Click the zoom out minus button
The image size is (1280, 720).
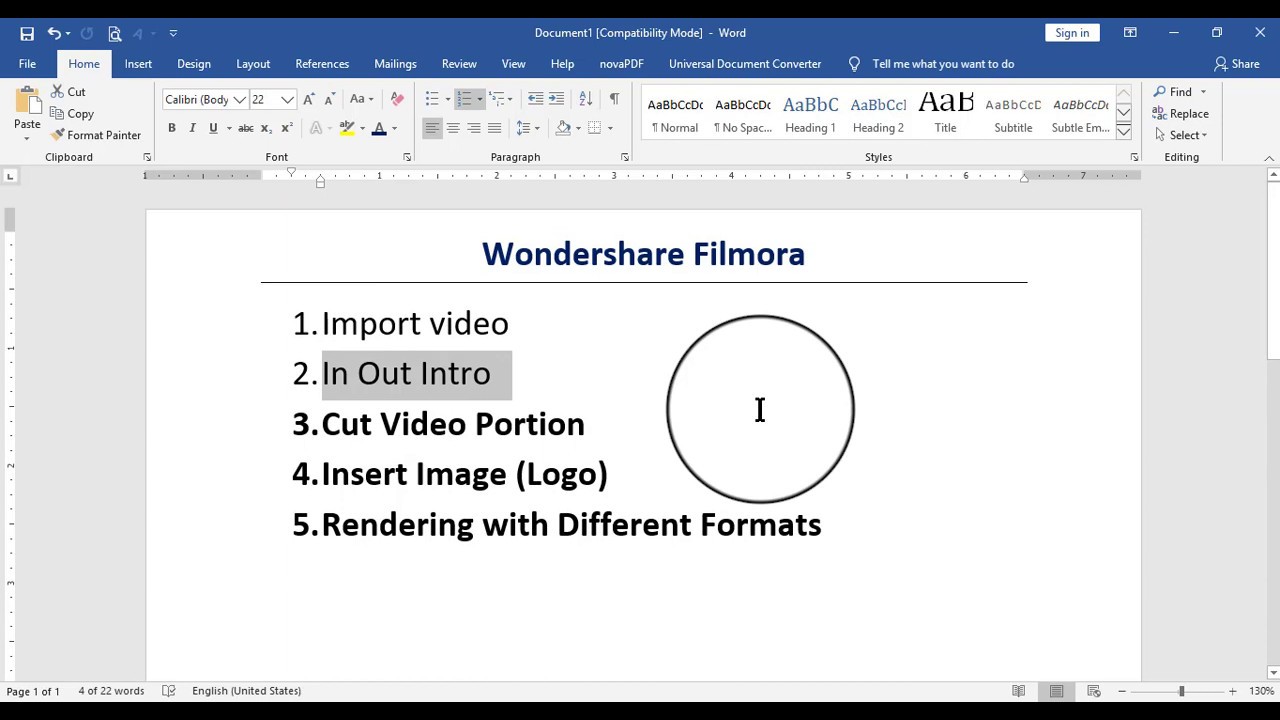pyautogui.click(x=1122, y=691)
